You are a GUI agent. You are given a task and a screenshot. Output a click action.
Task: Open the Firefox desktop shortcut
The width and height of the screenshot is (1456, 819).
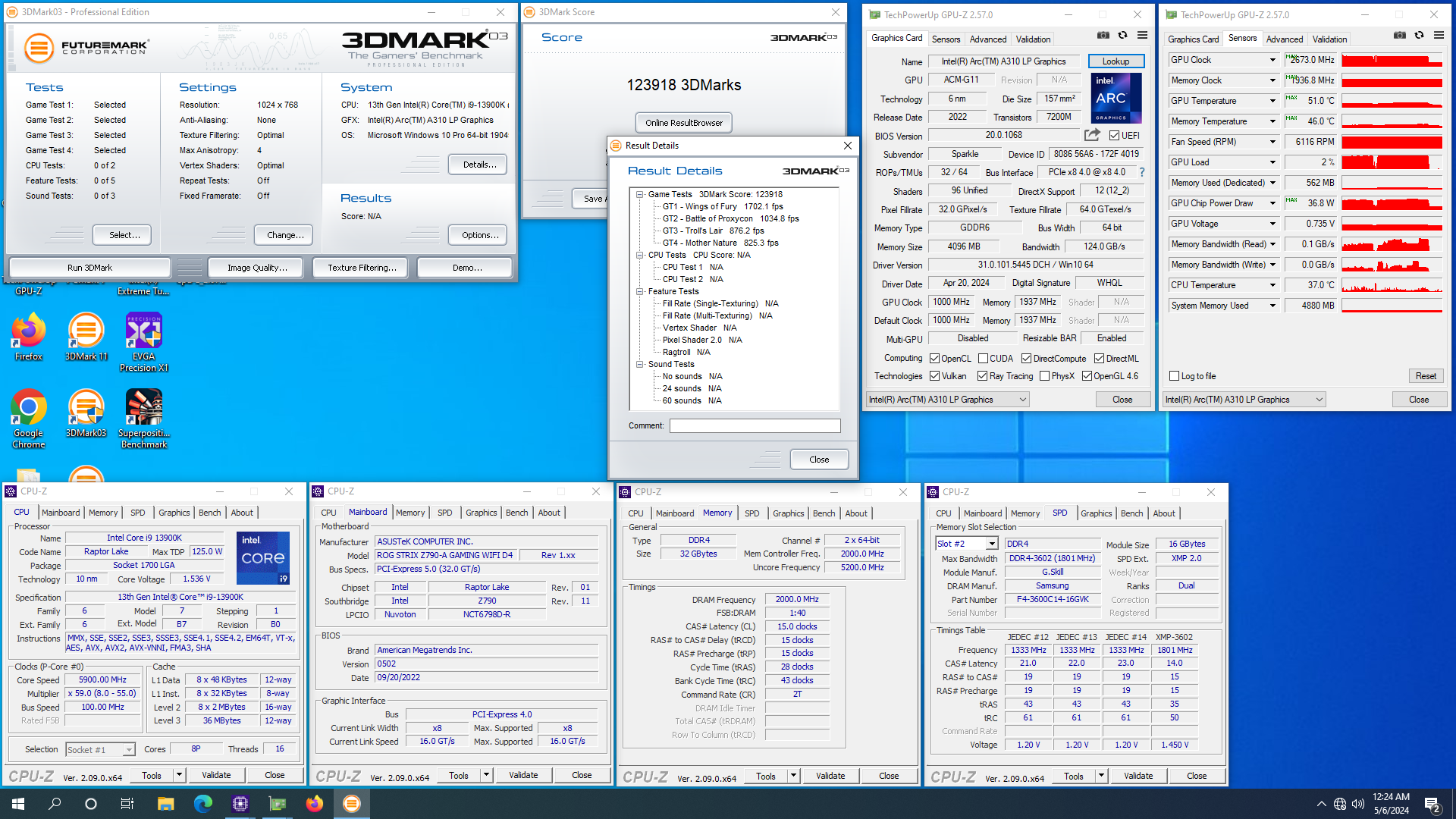[x=29, y=337]
